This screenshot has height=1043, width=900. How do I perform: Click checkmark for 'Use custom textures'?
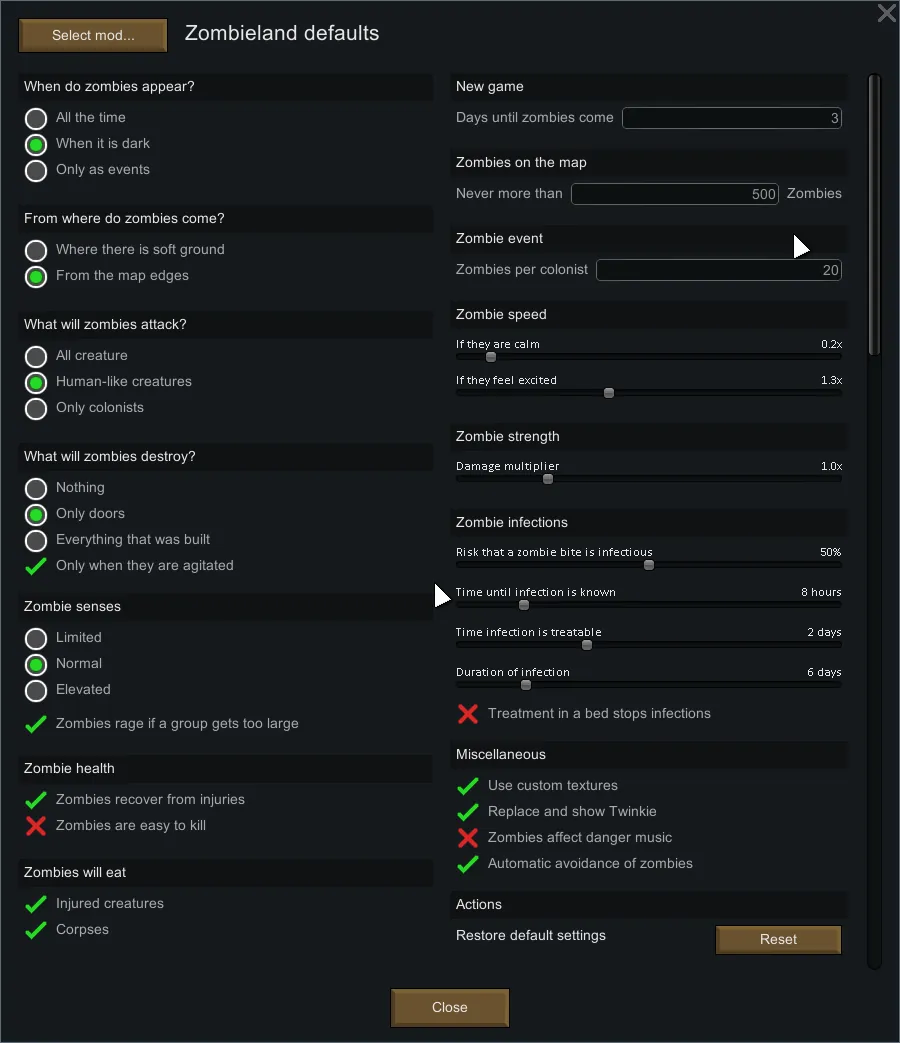pos(467,786)
